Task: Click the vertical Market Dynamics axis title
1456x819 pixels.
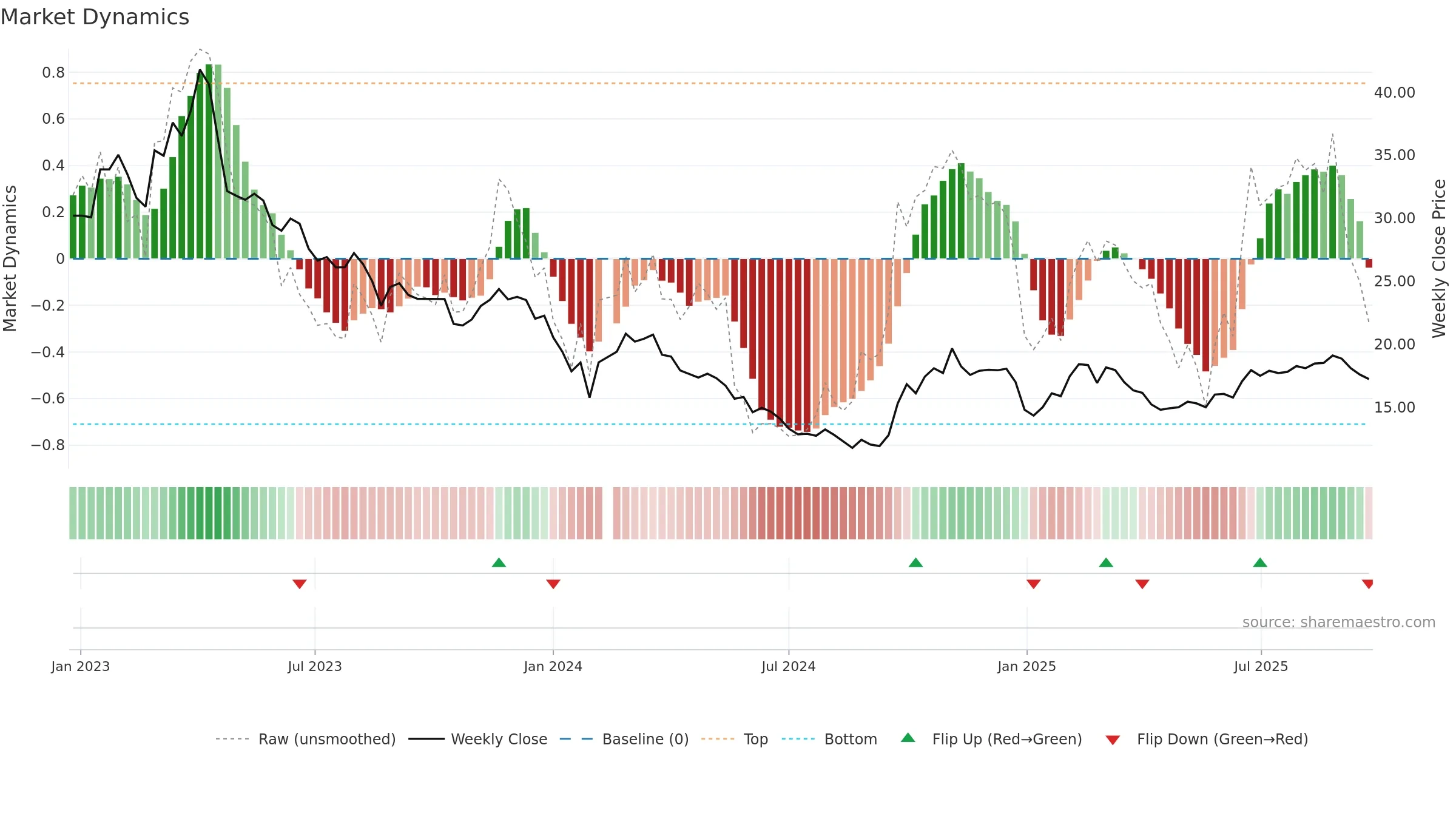Action: [x=10, y=258]
